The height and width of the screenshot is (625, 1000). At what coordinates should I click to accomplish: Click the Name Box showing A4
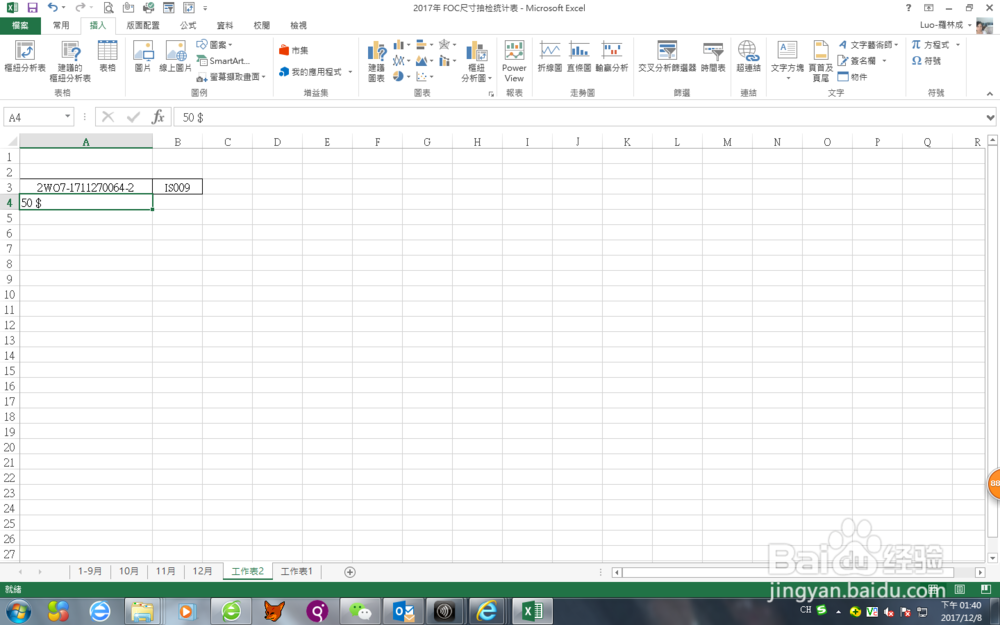pyautogui.click(x=34, y=117)
